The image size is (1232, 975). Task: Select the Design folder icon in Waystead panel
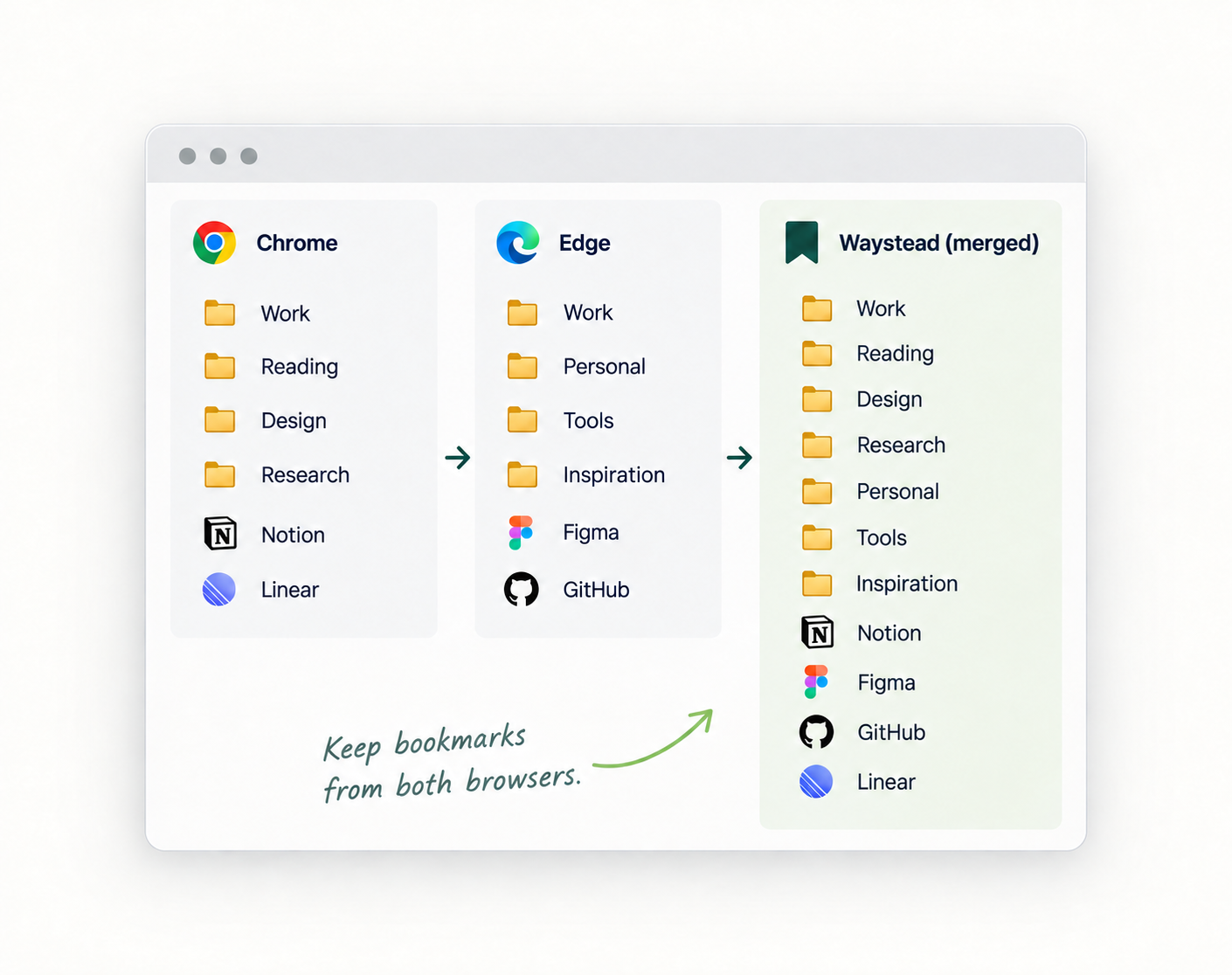pos(817,399)
